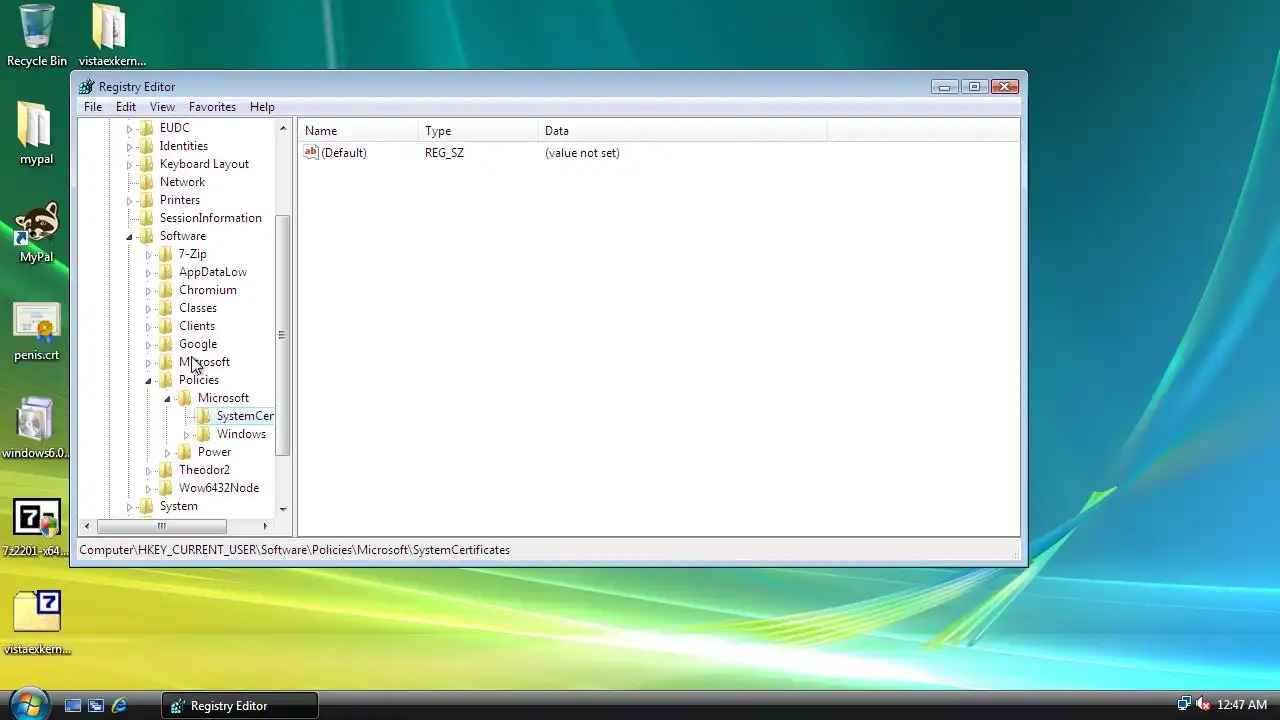Collapse the Microsoft key under Policies
Screen dimensions: 1280x720
point(167,398)
